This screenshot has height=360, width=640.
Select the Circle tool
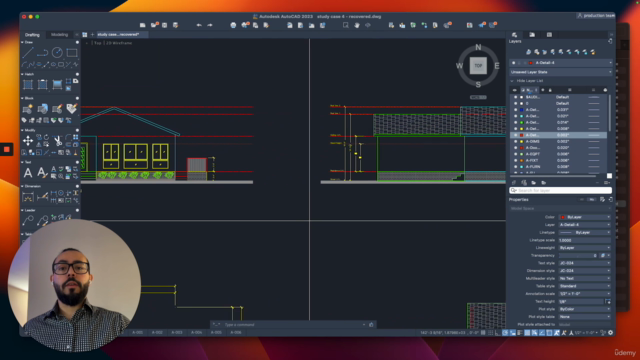57,52
